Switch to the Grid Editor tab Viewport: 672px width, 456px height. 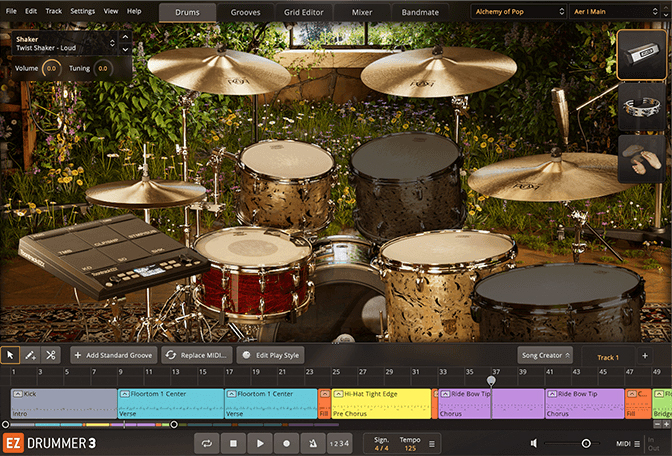tap(304, 12)
